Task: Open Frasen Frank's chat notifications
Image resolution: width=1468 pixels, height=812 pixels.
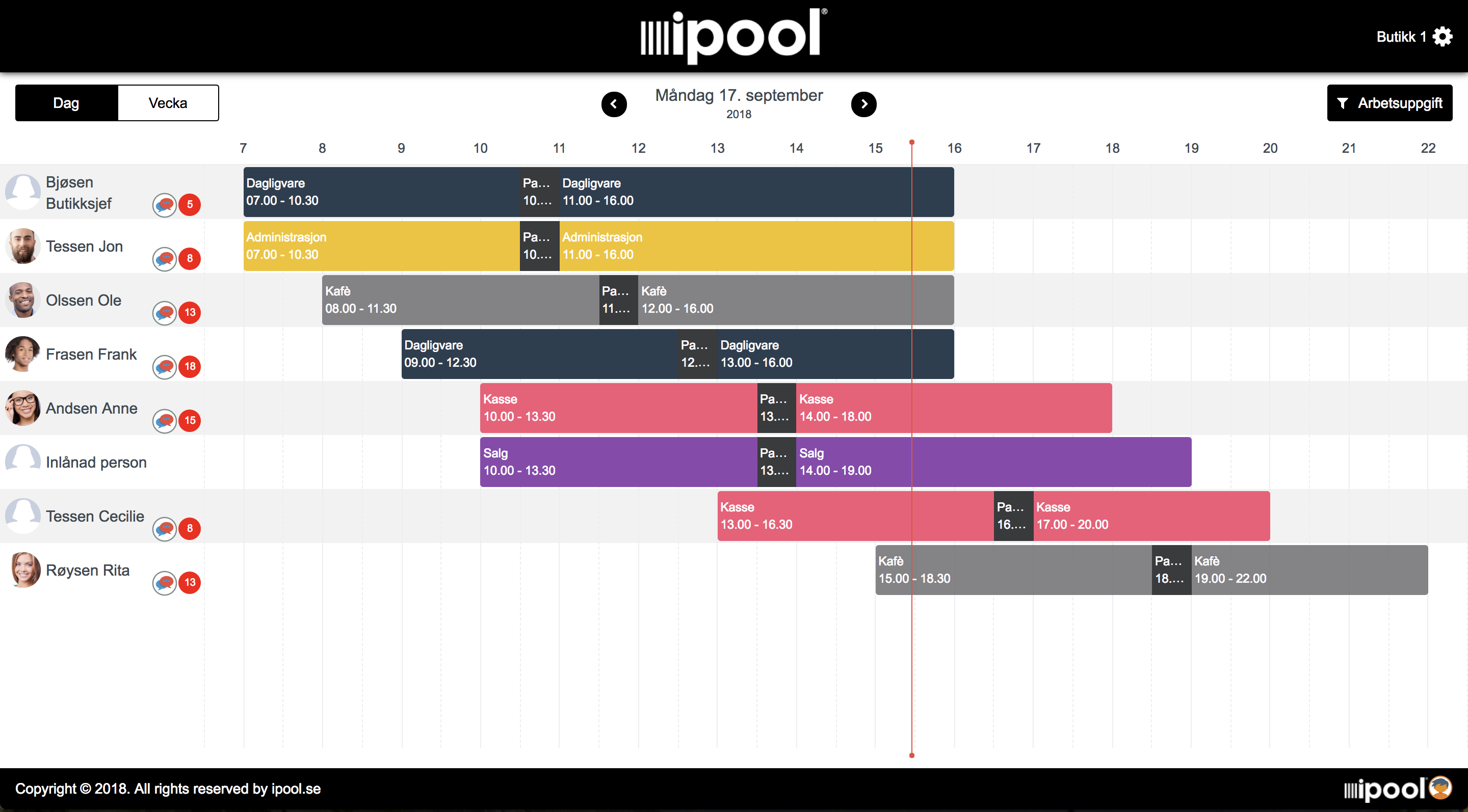Action: coord(164,367)
